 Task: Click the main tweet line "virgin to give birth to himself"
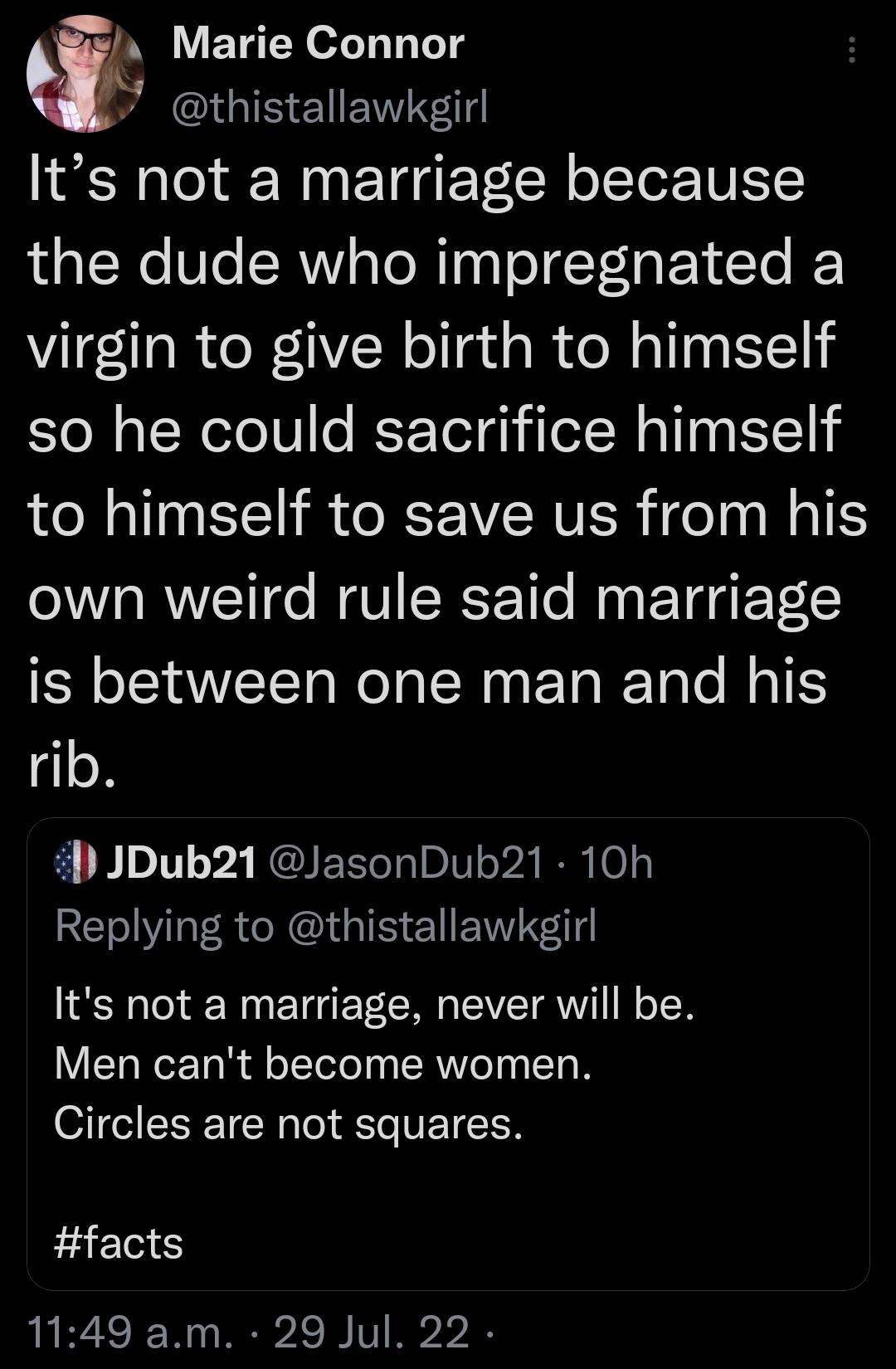point(431,346)
